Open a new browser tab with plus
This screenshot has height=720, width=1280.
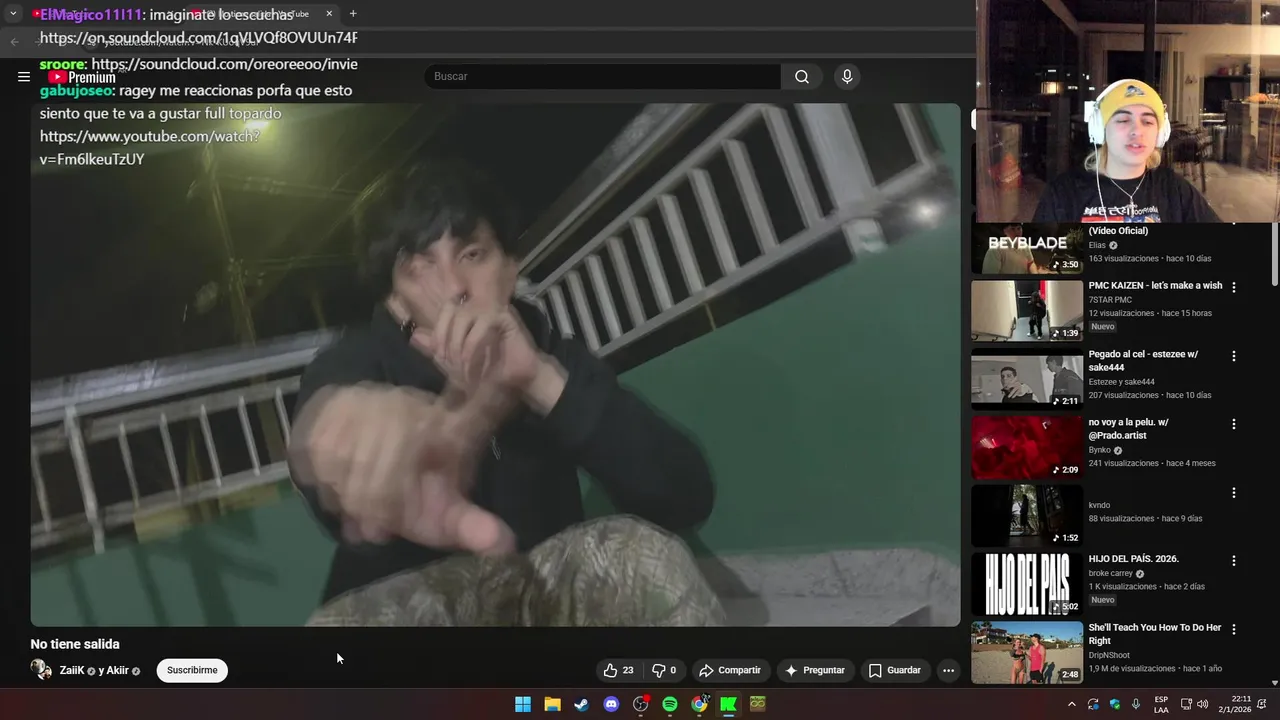pos(353,14)
